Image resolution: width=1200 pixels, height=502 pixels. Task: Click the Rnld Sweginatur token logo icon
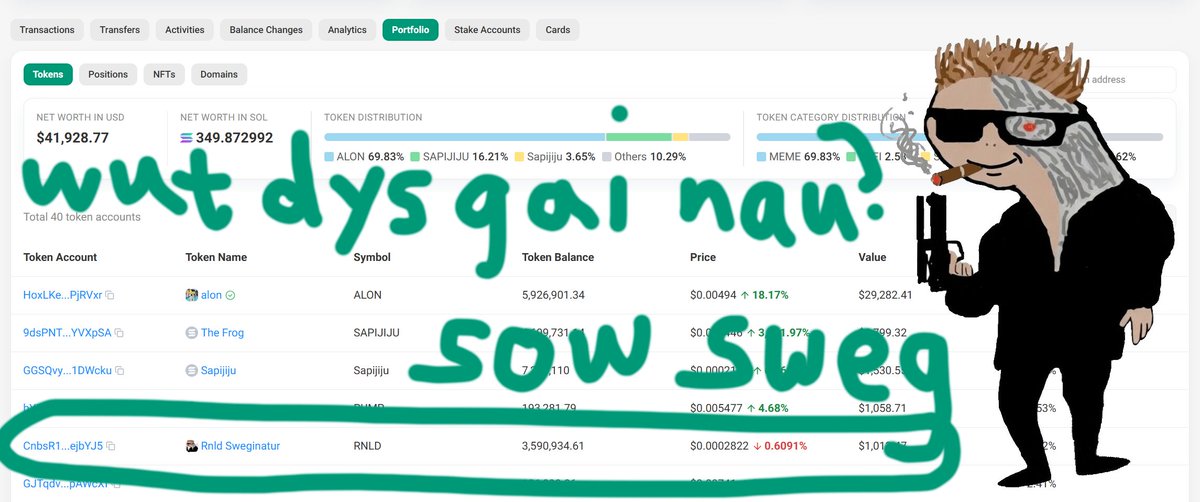(x=192, y=446)
